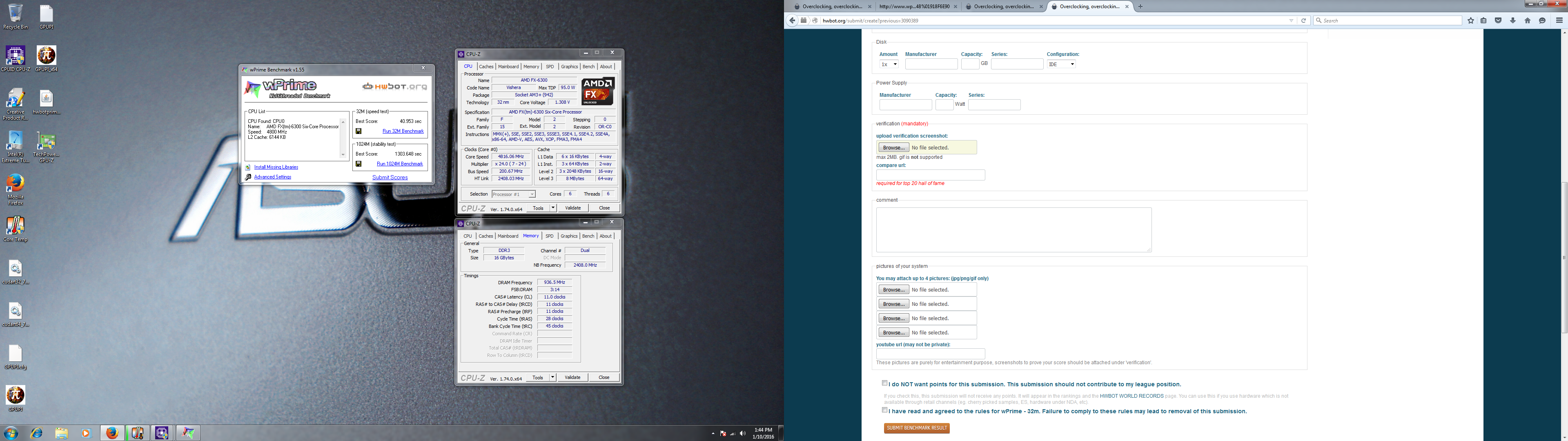
Task: Open the Firefox bookmarks list icon
Action: 1484,21
